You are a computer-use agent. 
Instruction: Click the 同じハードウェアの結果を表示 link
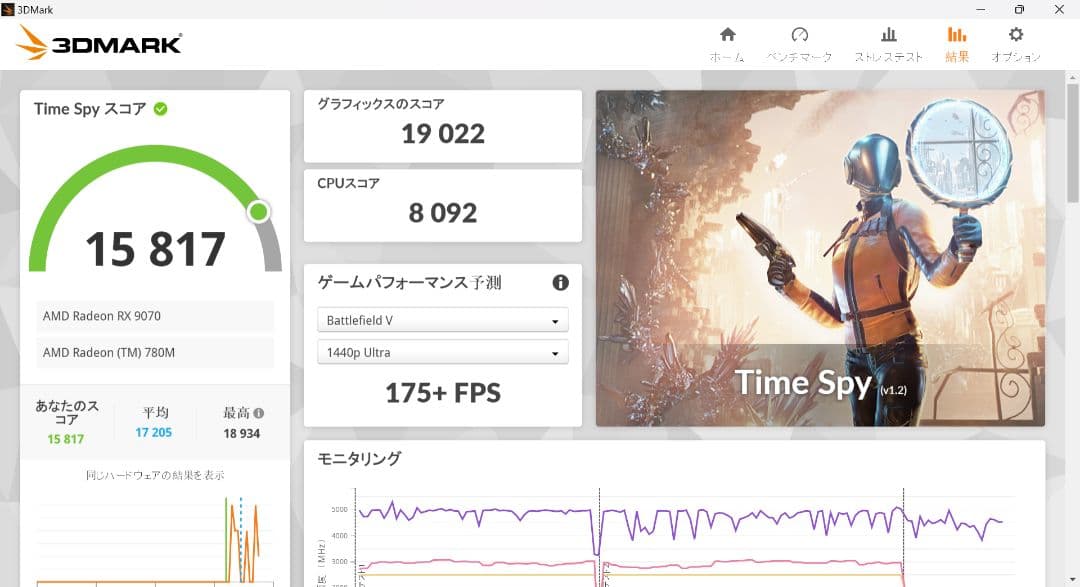154,475
